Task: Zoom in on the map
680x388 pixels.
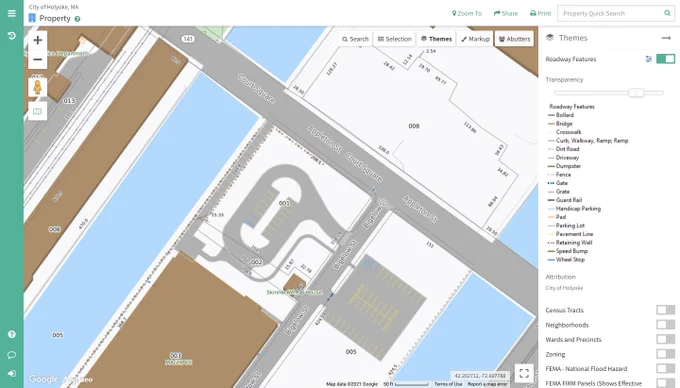Action: point(38,40)
